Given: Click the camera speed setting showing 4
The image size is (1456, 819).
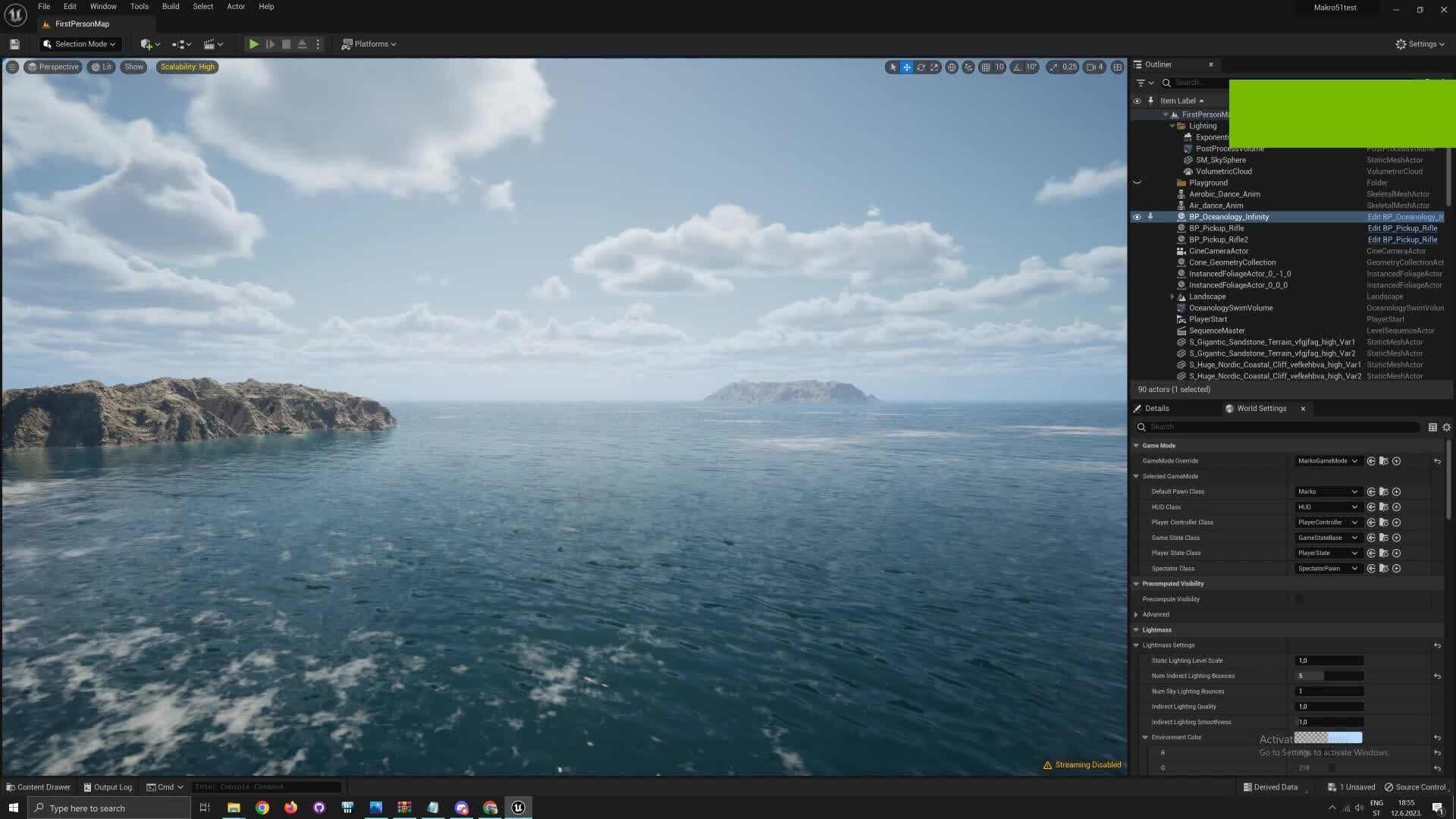Looking at the screenshot, I should 1094,67.
